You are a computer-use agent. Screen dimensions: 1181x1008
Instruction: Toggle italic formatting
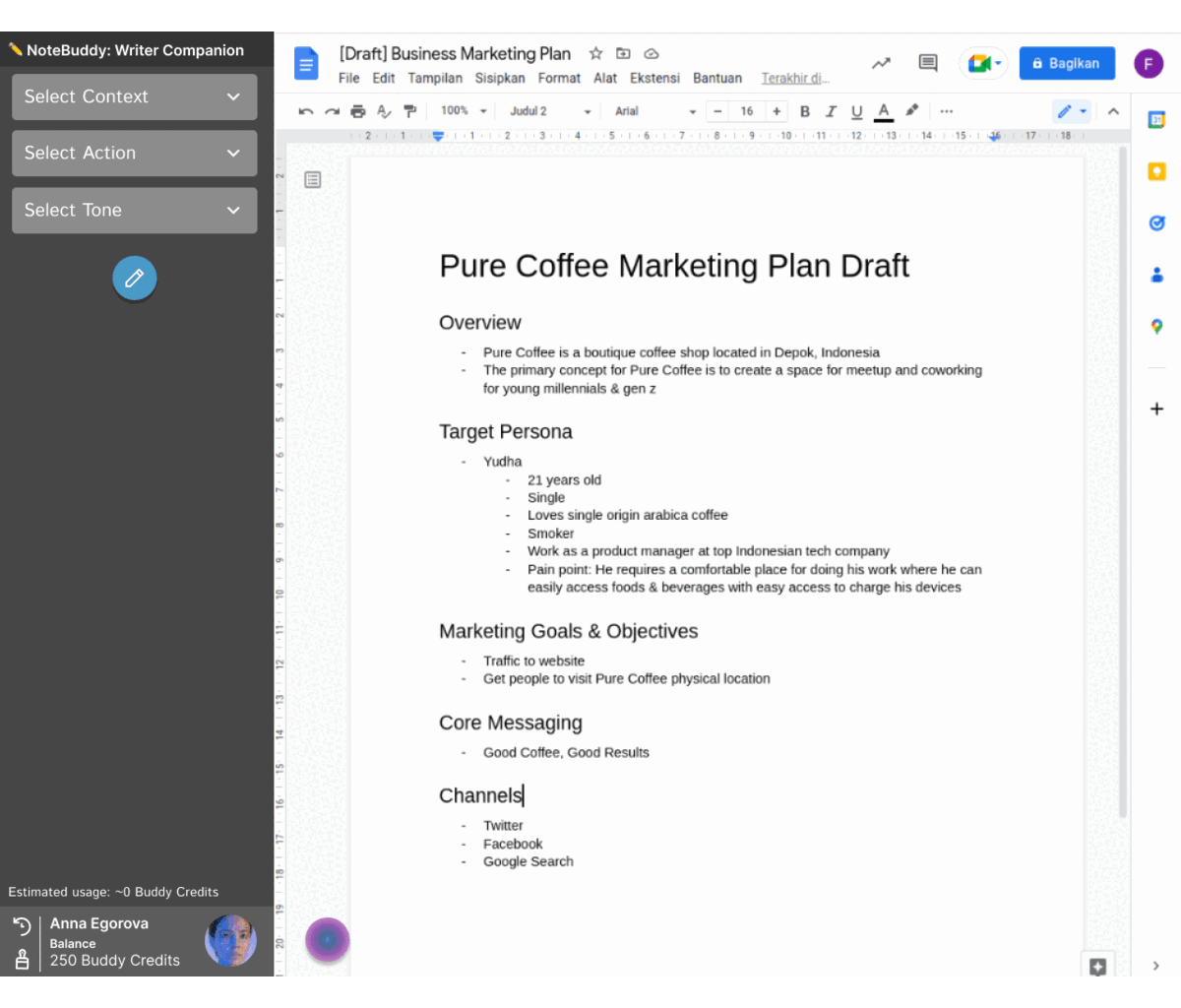pyautogui.click(x=831, y=111)
